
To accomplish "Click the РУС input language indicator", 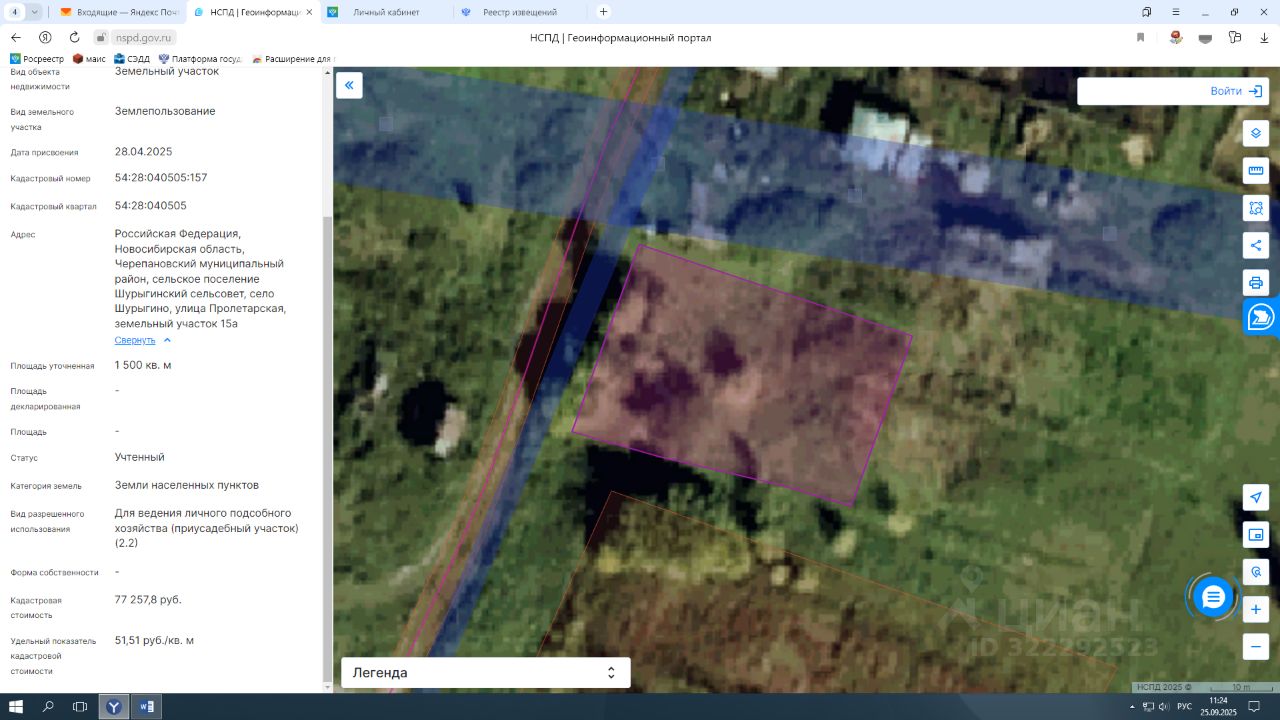I will 1184,707.
